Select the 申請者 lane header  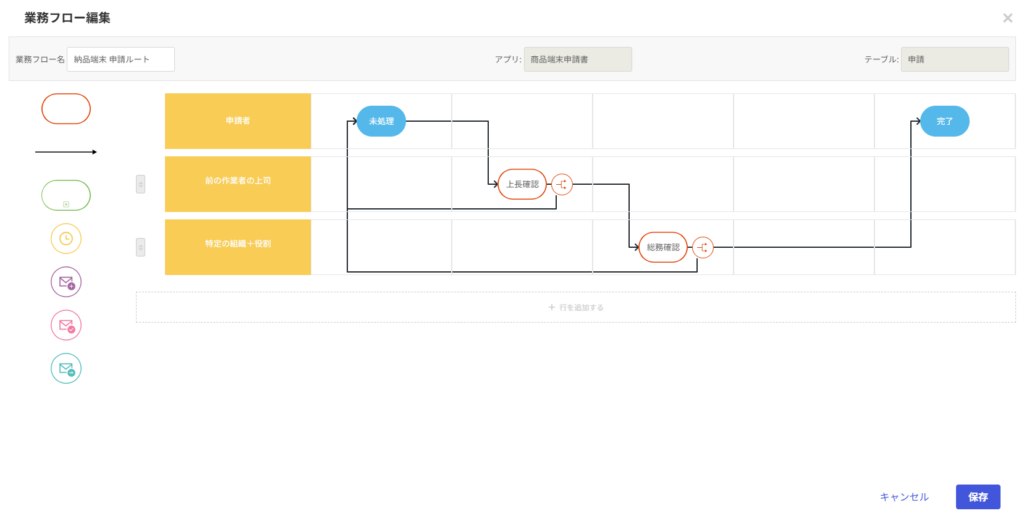[238, 121]
